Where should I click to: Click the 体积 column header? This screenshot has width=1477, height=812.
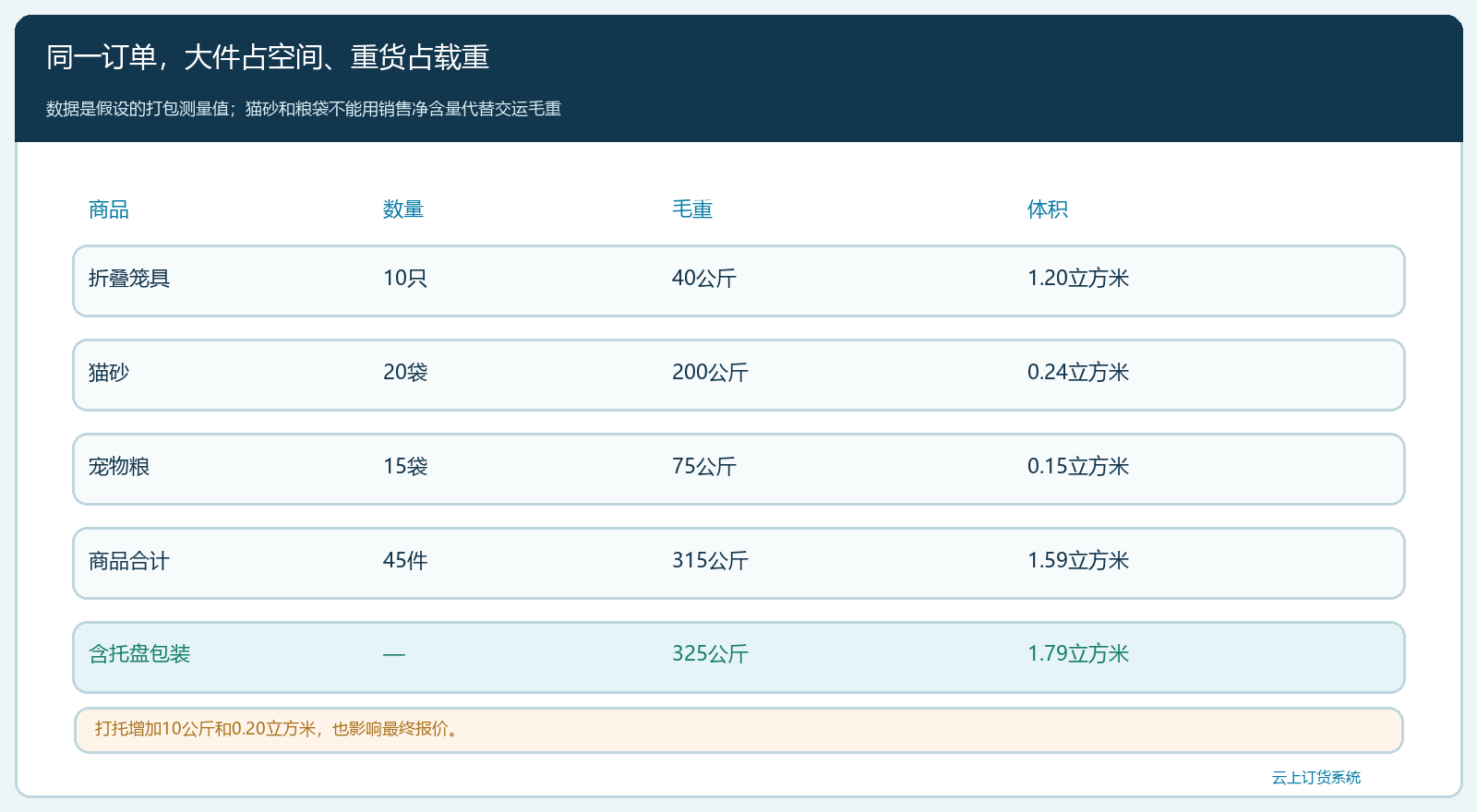point(1048,209)
